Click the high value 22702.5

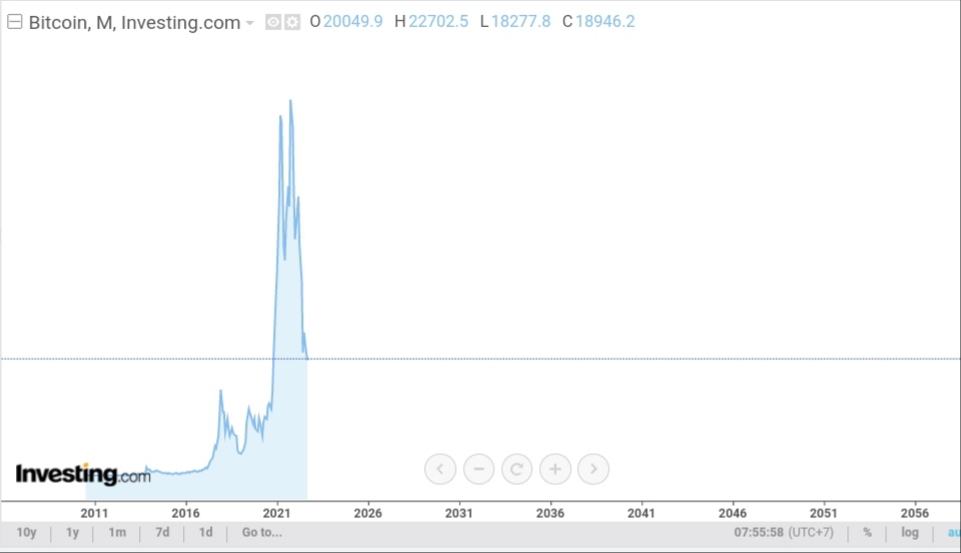point(439,21)
